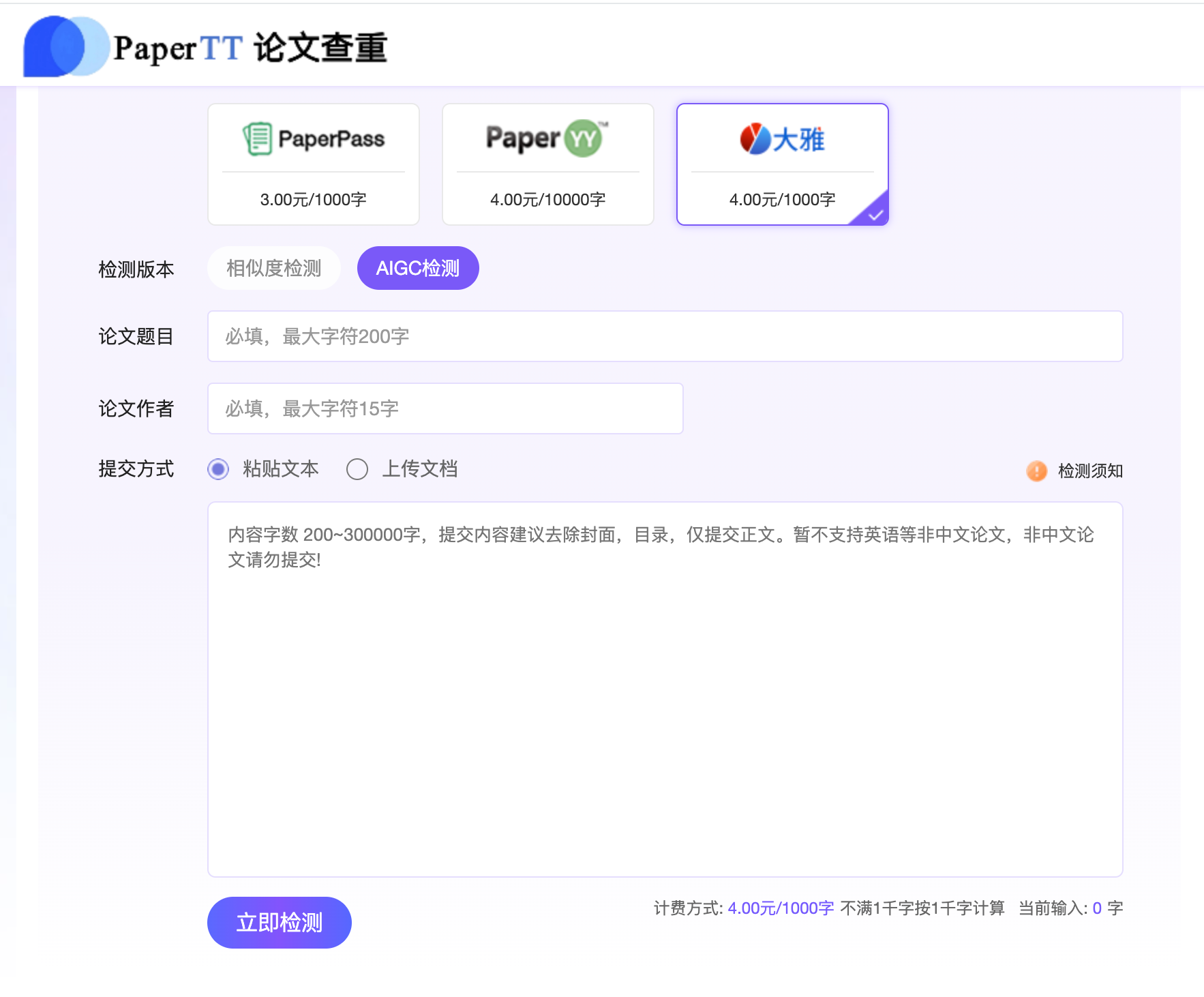The width and height of the screenshot is (1204, 997).
Task: Click the orange 检测须知 warning icon
Action: [1037, 471]
